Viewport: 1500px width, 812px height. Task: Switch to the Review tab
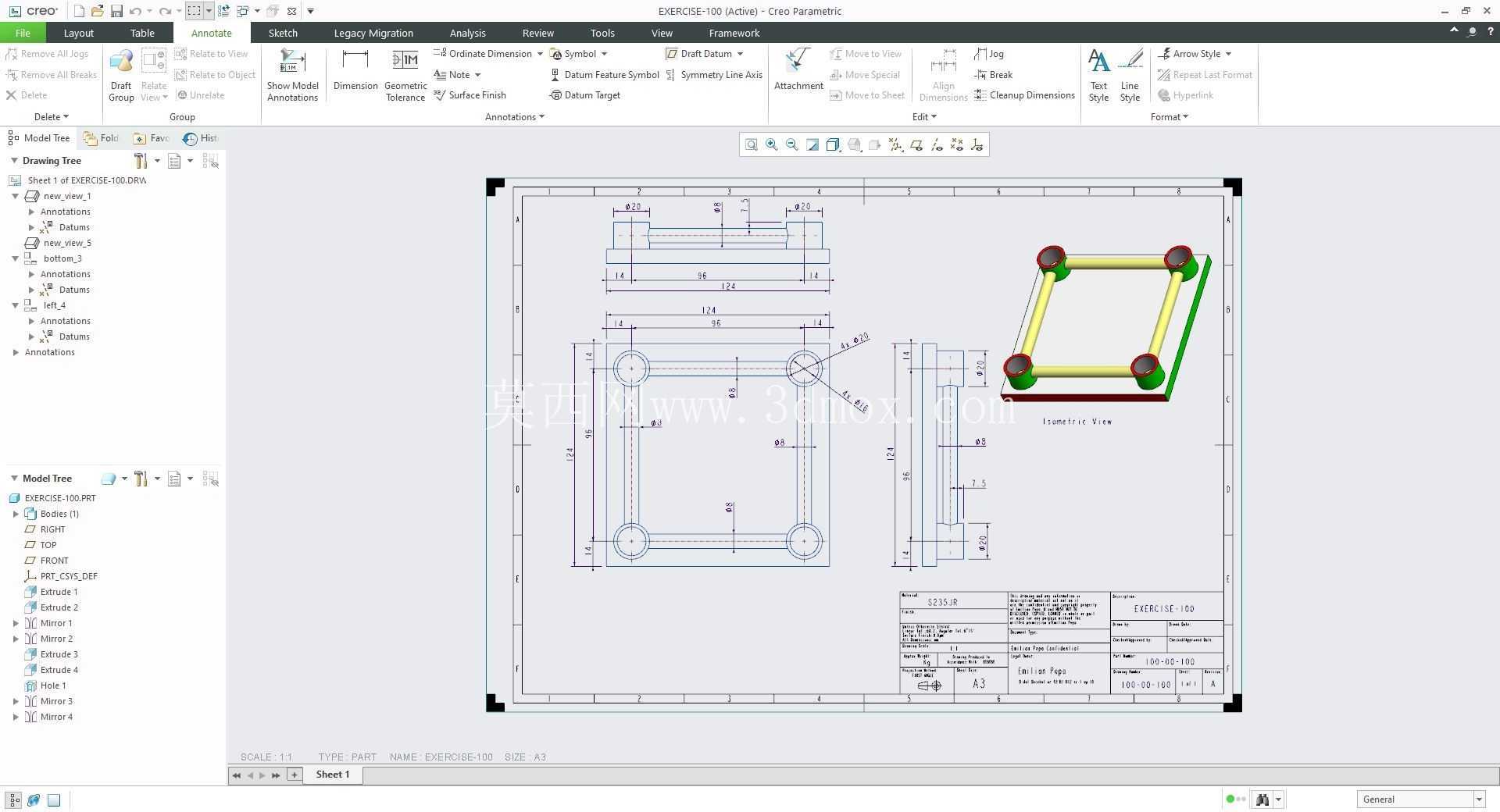pos(537,33)
